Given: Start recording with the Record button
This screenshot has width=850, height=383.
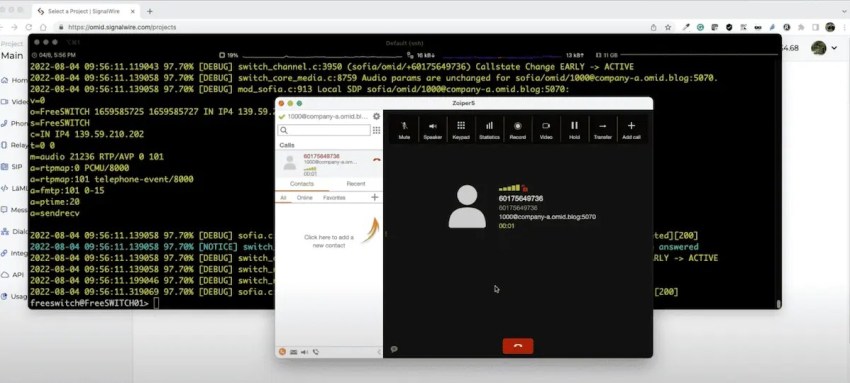Looking at the screenshot, I should click(518, 130).
